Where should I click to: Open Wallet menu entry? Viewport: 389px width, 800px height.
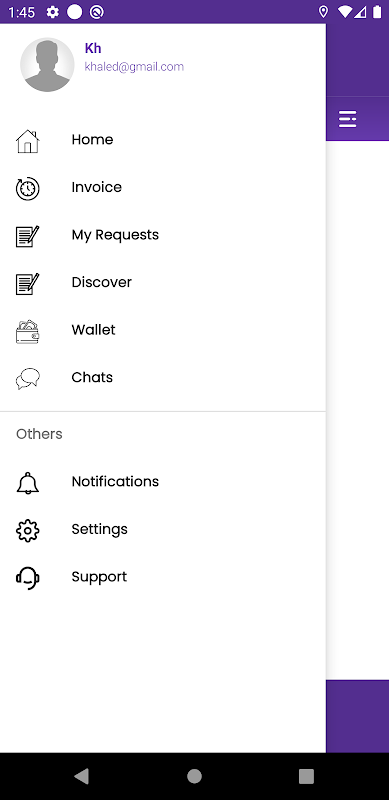click(x=163, y=330)
